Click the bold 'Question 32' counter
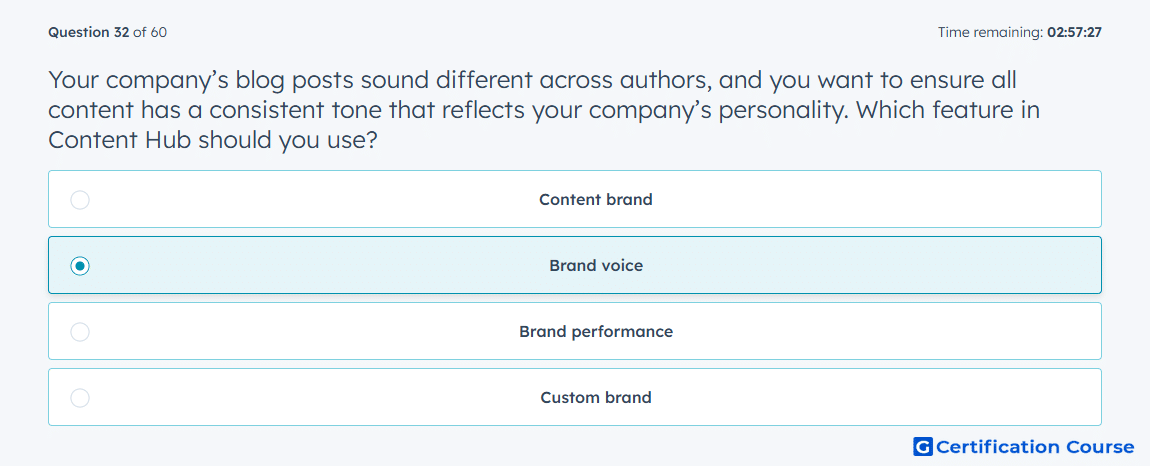The height and width of the screenshot is (466, 1150). [89, 32]
